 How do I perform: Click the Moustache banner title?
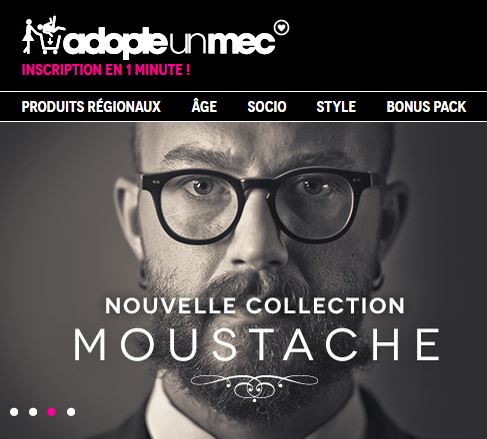[x=257, y=344]
